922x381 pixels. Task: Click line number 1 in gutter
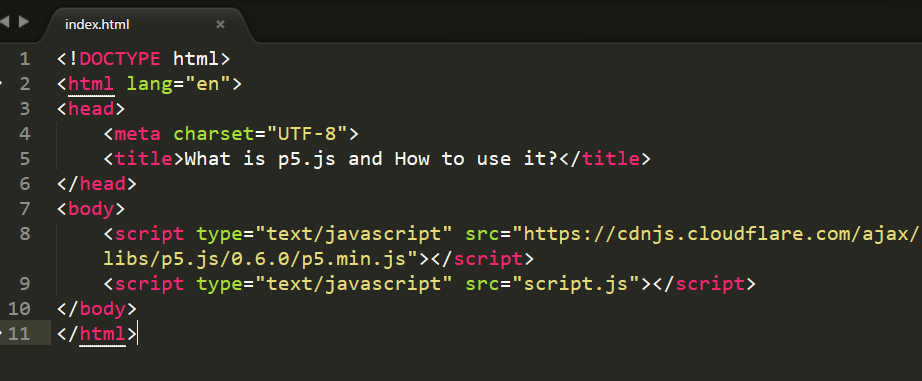(24, 59)
